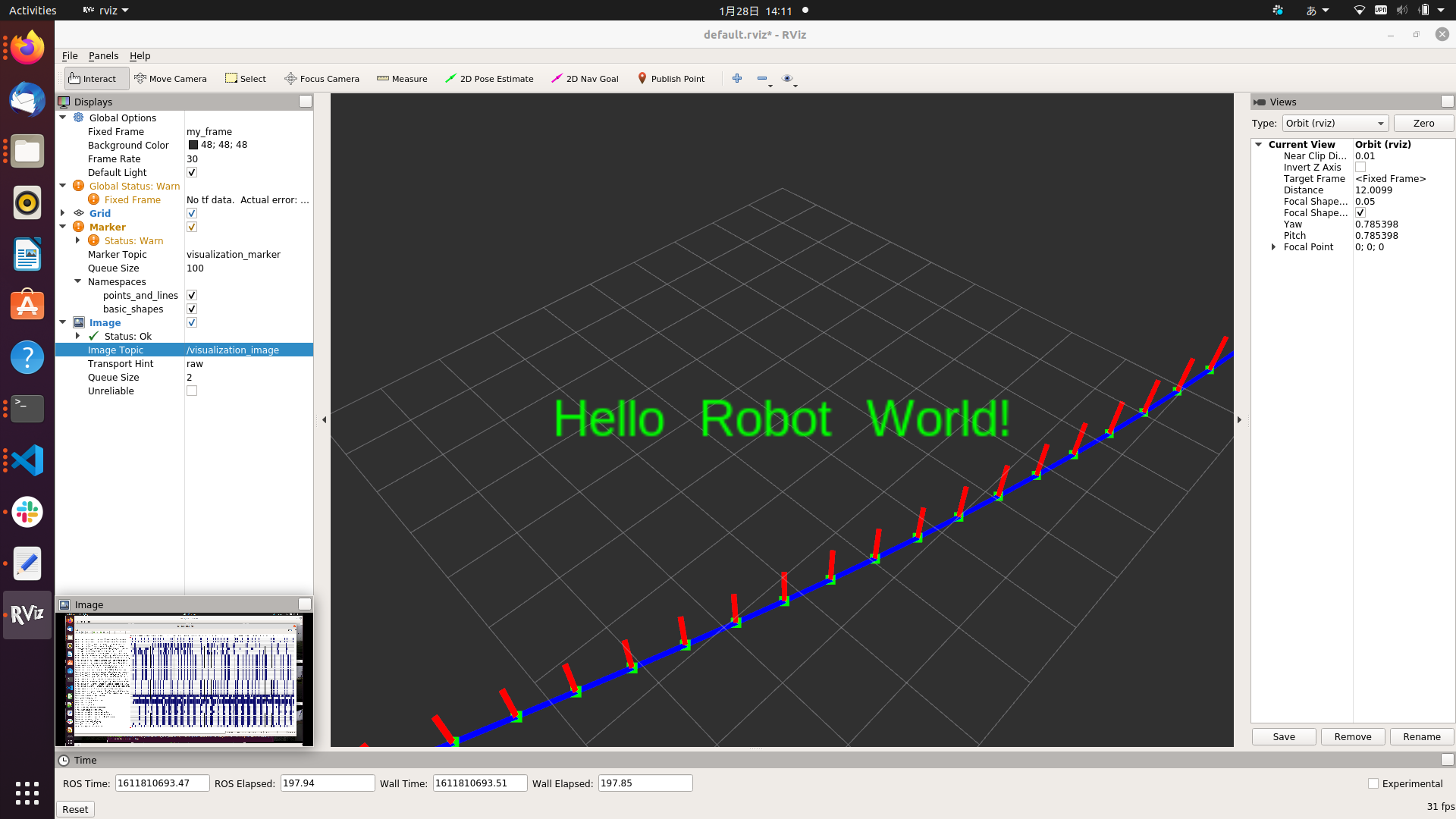This screenshot has width=1456, height=819.
Task: Open the view Type dropdown
Action: coord(1335,123)
